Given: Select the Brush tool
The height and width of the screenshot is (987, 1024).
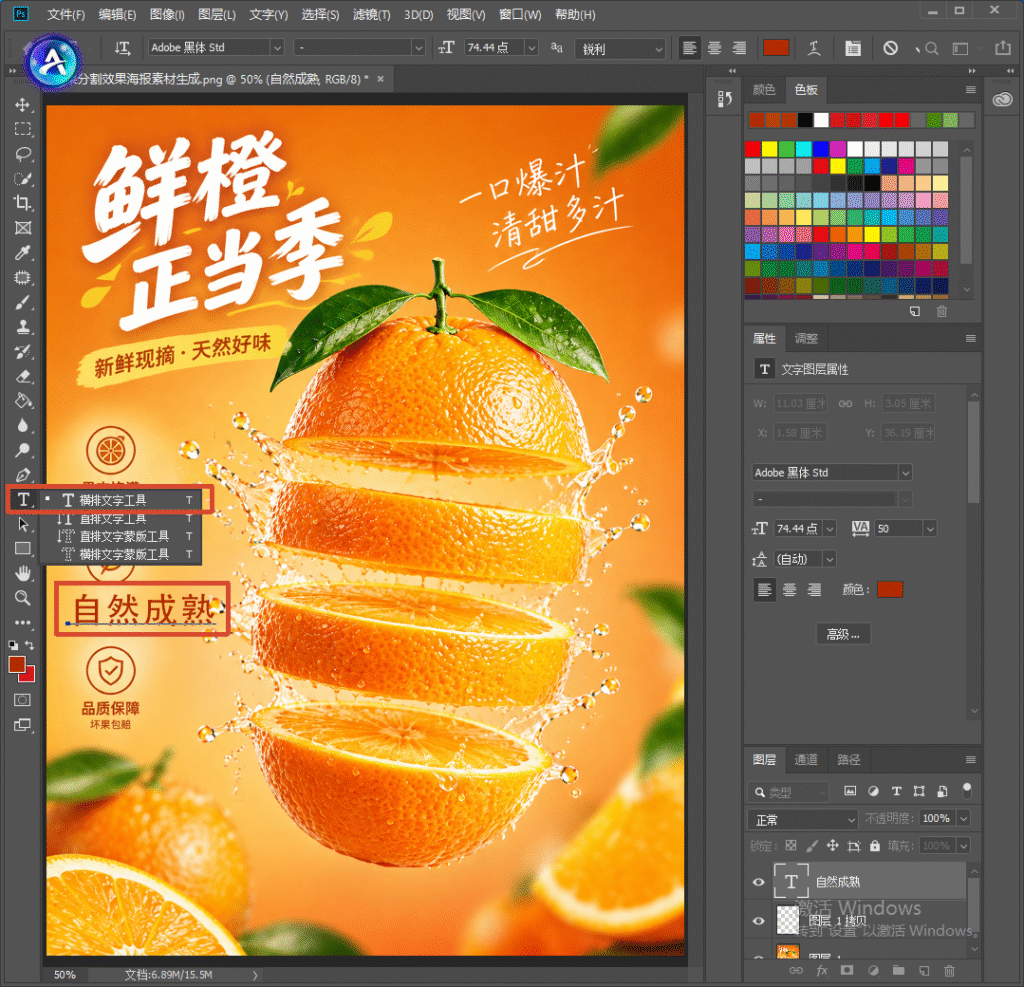Looking at the screenshot, I should [23, 302].
